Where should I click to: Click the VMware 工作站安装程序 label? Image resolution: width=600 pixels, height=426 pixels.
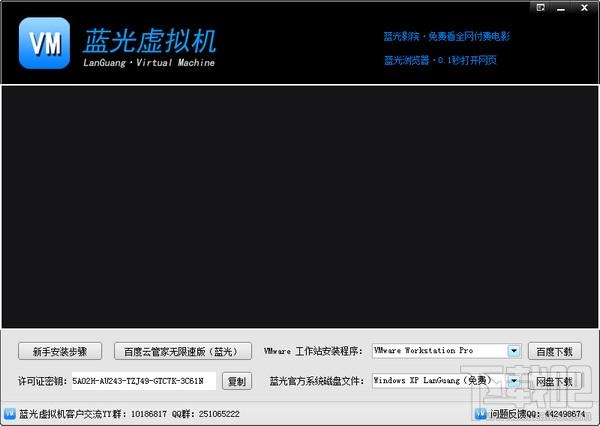[313, 351]
